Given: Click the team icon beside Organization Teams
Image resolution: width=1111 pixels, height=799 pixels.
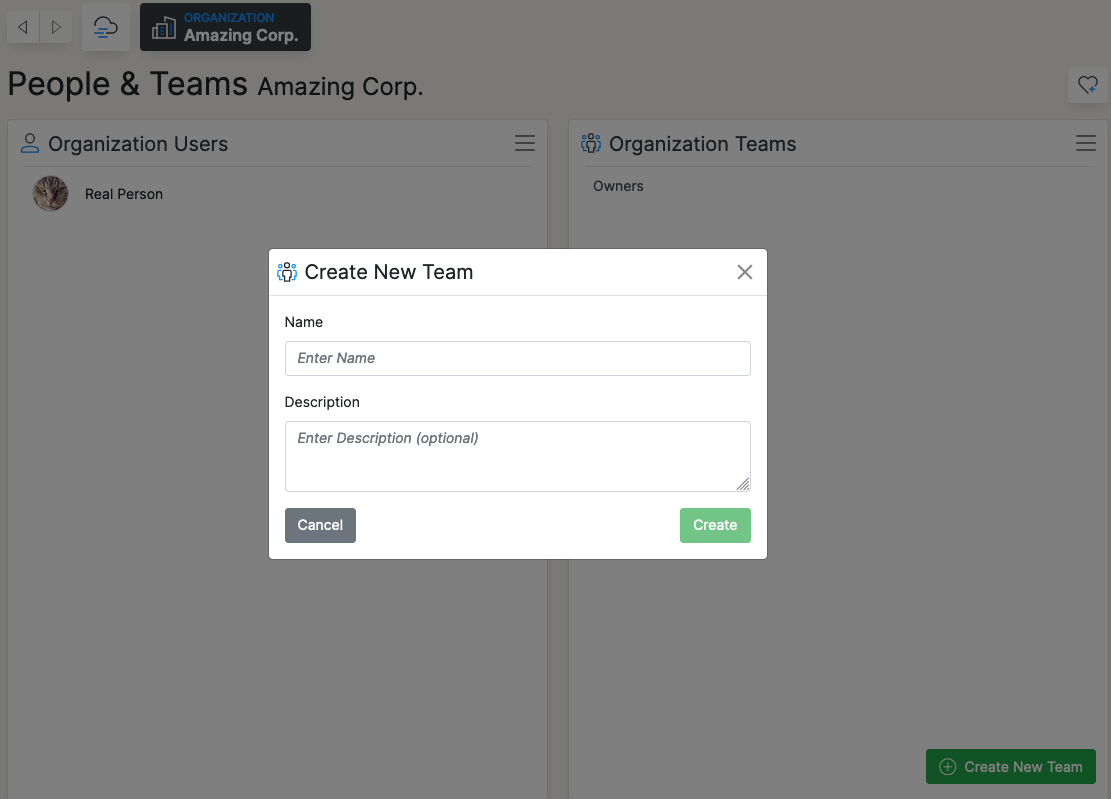Looking at the screenshot, I should point(590,143).
